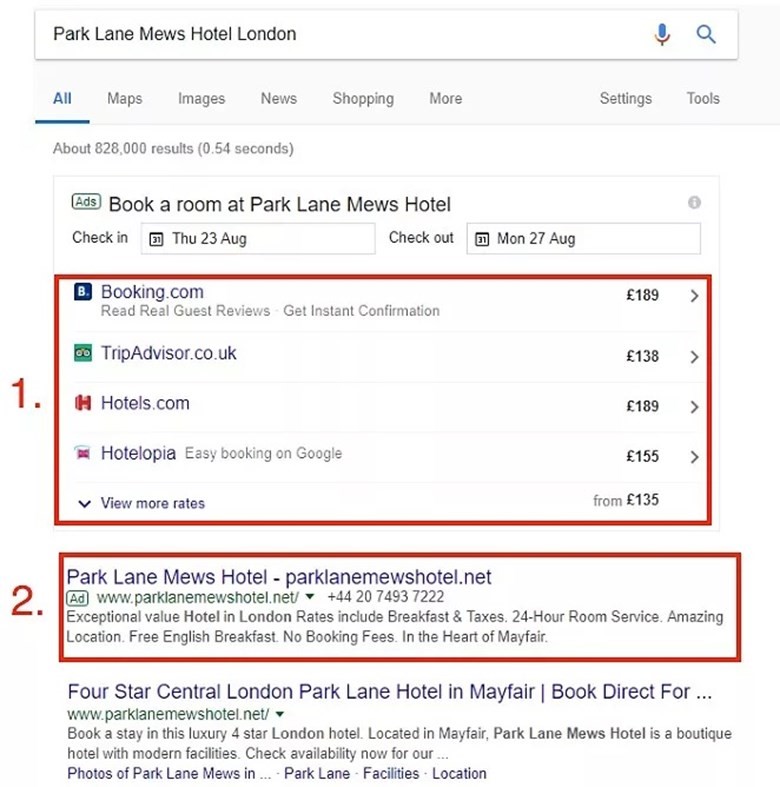780x787 pixels.
Task: Switch to the Maps tab
Action: tap(125, 98)
